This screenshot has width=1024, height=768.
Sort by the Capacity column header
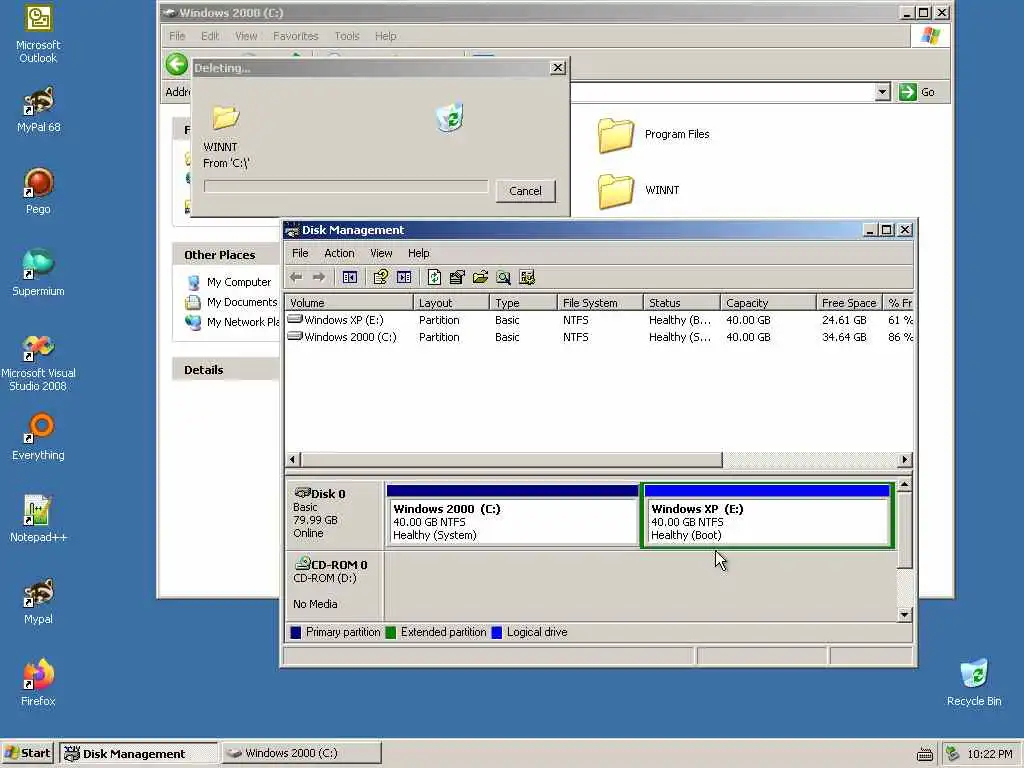(x=769, y=303)
